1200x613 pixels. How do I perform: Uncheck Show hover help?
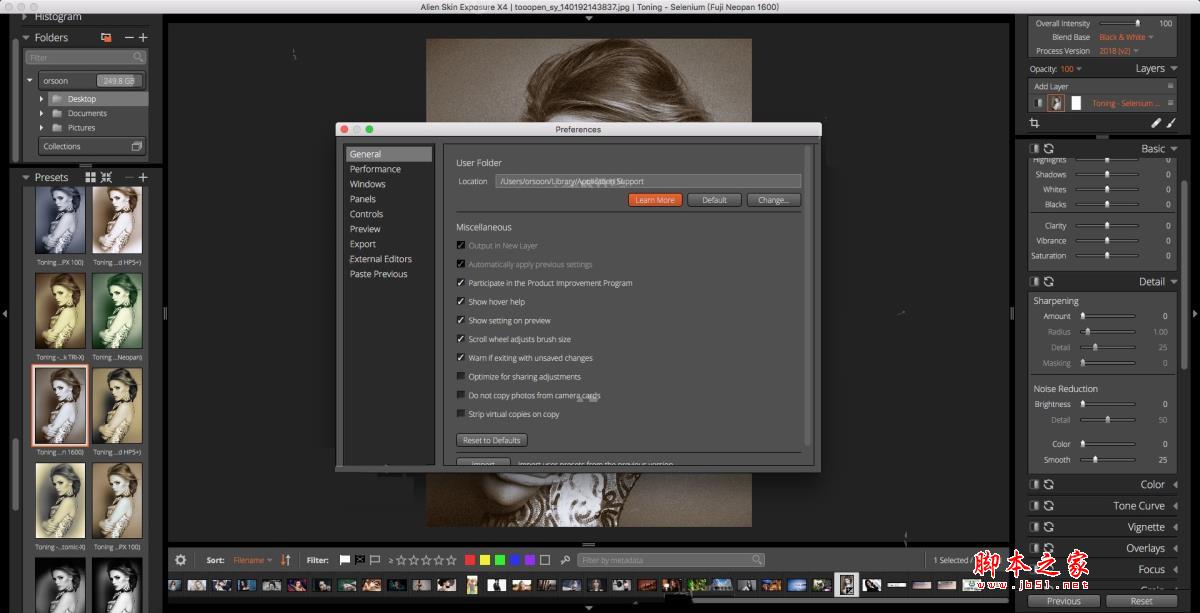(x=461, y=302)
